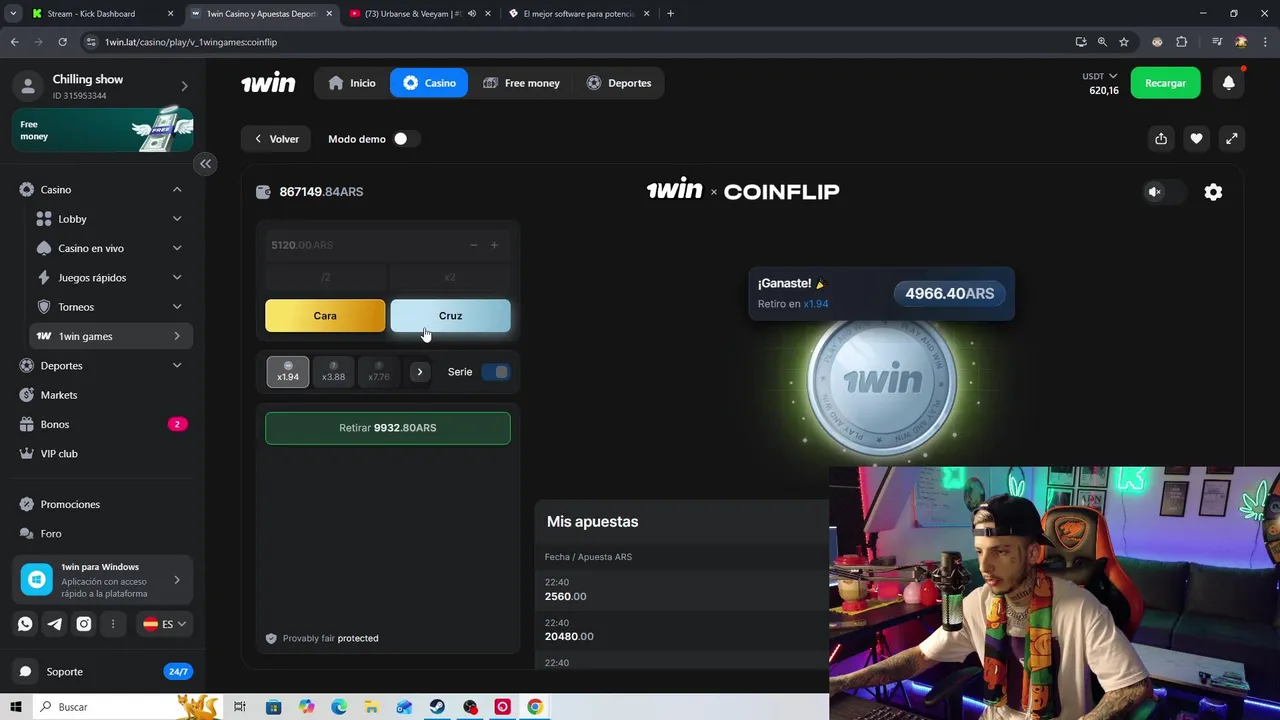1280x720 pixels.
Task: Go to Inicio tab
Action: click(x=352, y=83)
